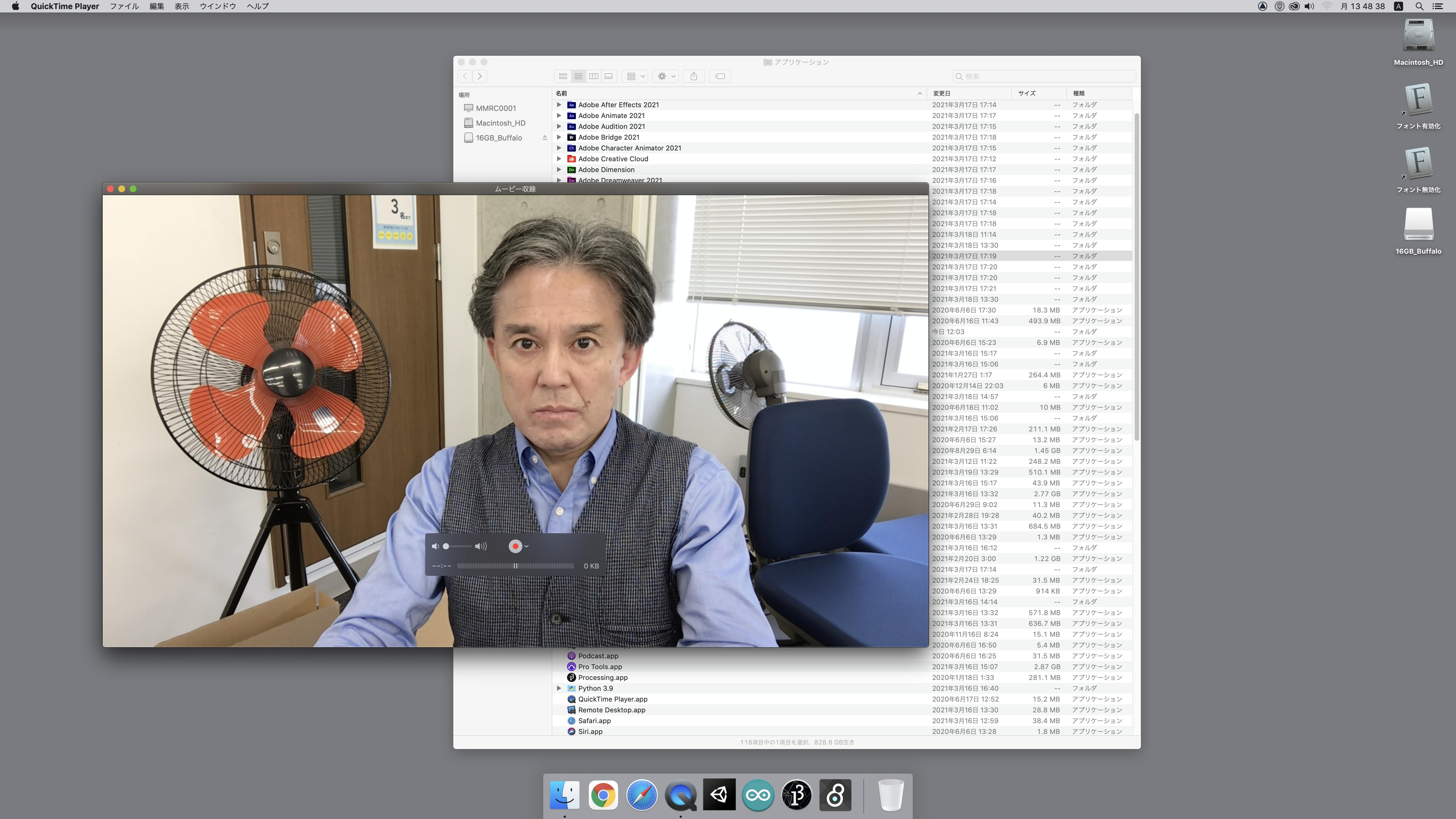This screenshot has width=1456, height=819.
Task: Switch Finder to column view
Action: [x=593, y=76]
